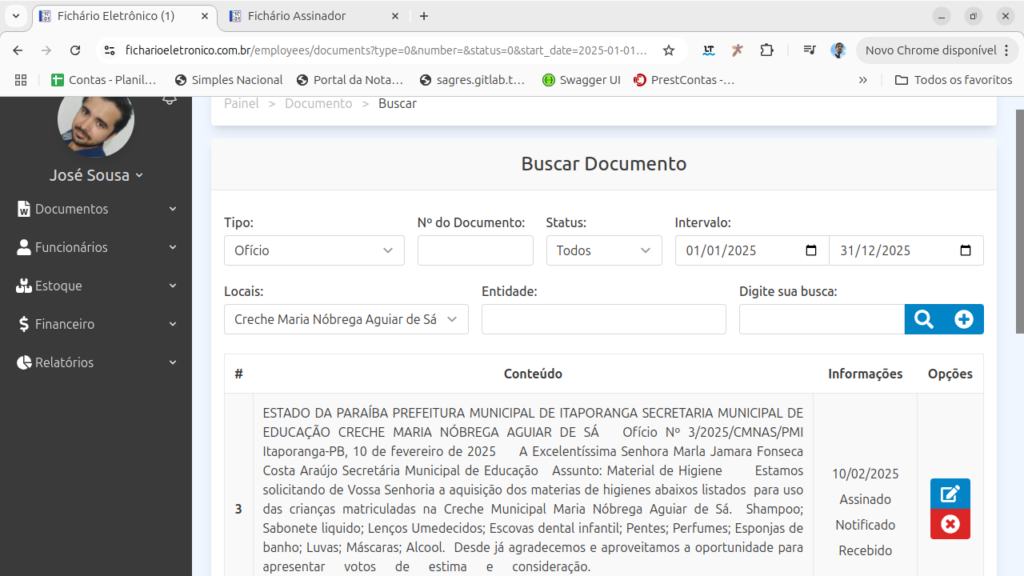Expand the José Sousa user menu
The width and height of the screenshot is (1024, 576).
tap(96, 176)
